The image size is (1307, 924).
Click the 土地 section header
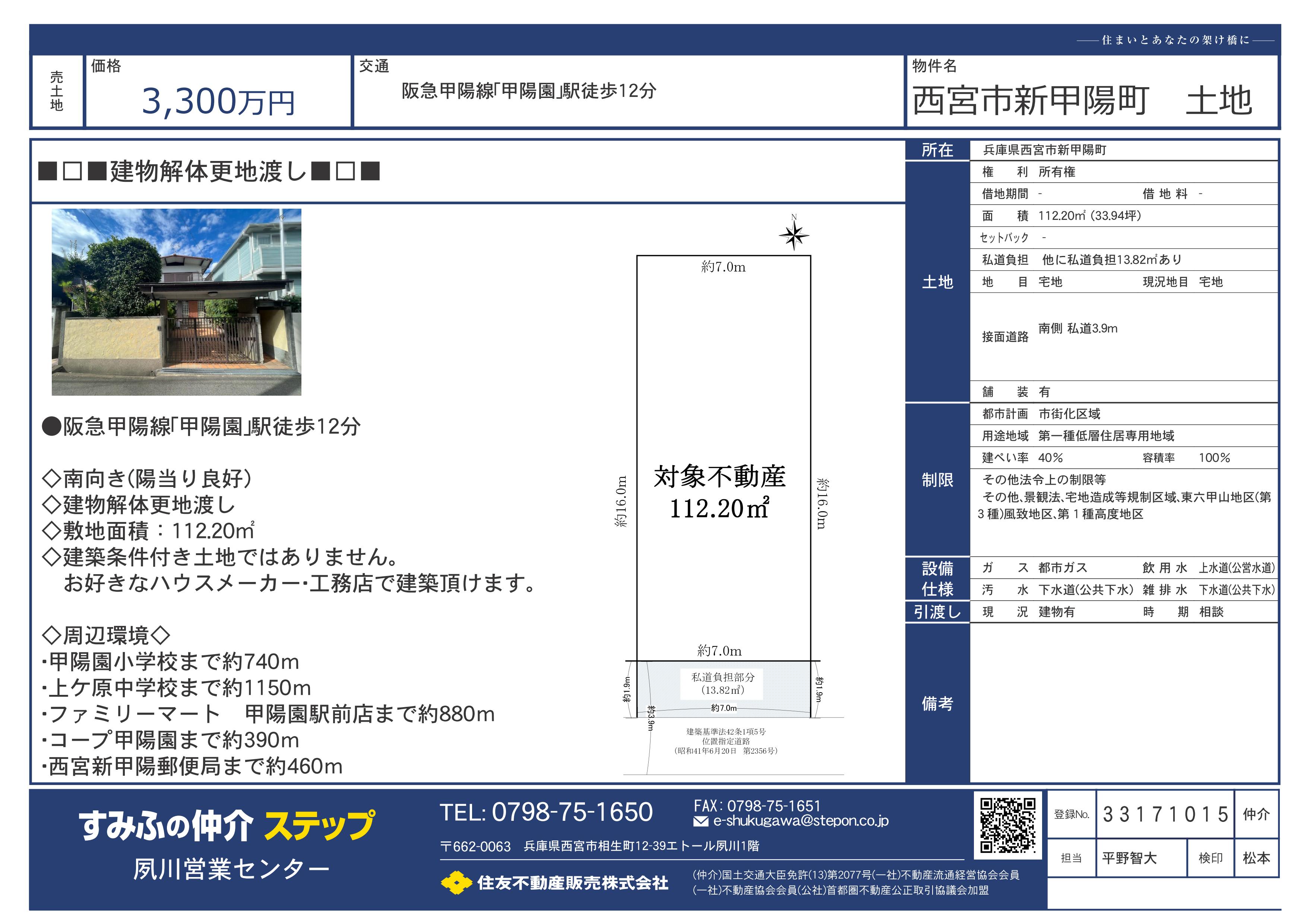pyautogui.click(x=937, y=282)
